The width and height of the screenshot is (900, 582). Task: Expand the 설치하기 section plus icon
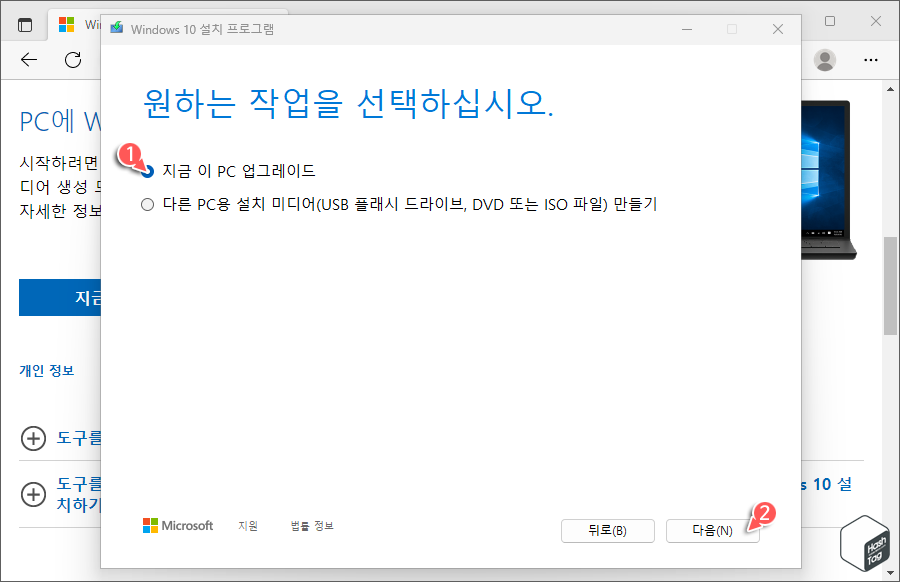(31, 492)
